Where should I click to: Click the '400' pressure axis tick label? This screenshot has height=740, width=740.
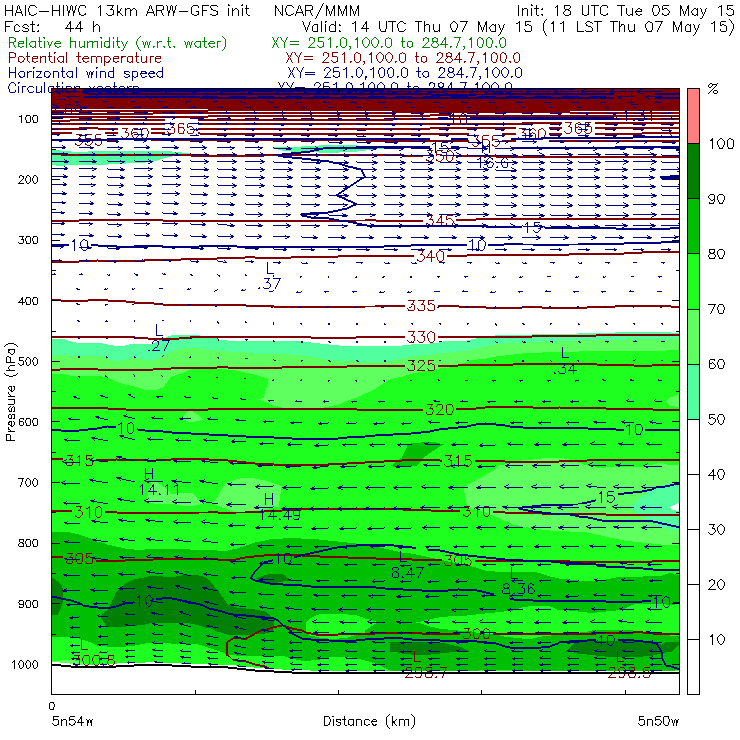click(28, 301)
